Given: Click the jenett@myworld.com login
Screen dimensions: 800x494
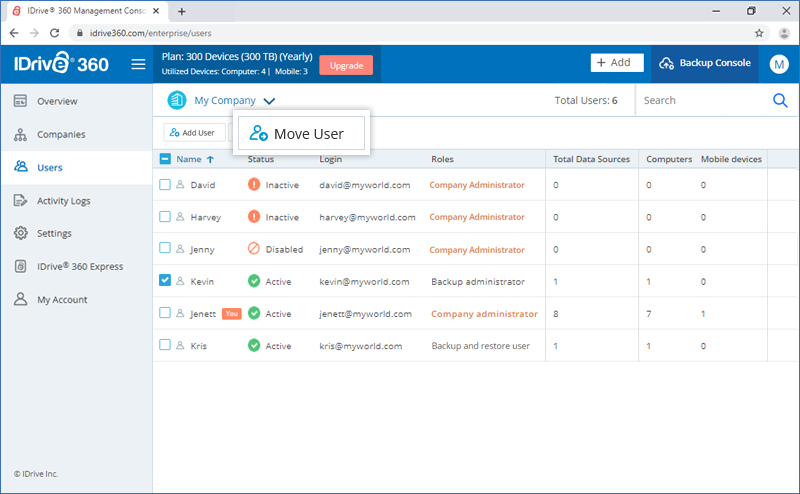Looking at the screenshot, I should pos(365,314).
